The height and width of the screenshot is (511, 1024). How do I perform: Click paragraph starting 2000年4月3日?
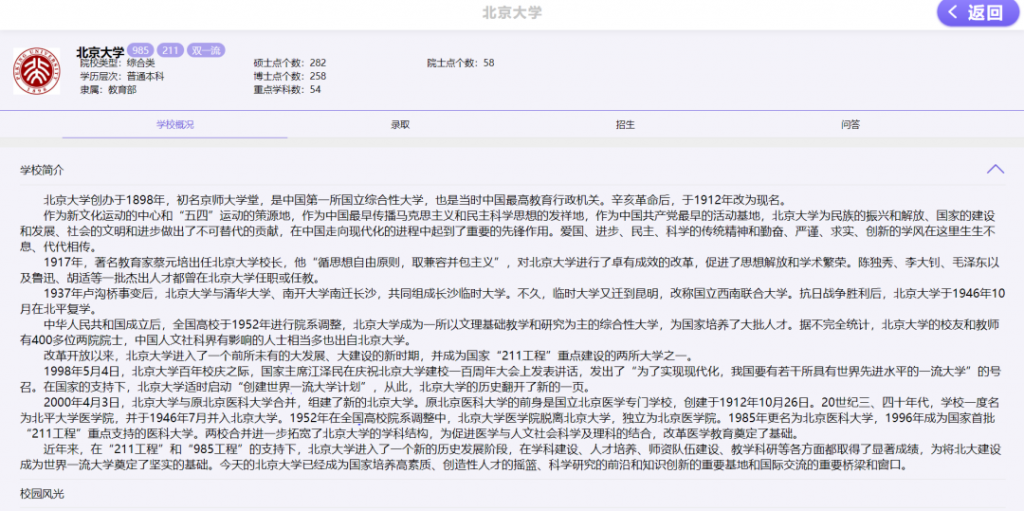tap(509, 418)
